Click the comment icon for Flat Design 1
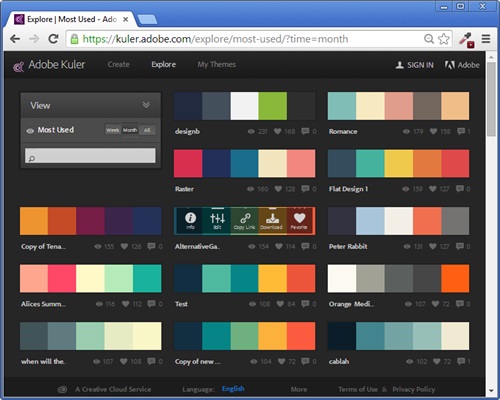The height and width of the screenshot is (400, 500). coord(460,189)
